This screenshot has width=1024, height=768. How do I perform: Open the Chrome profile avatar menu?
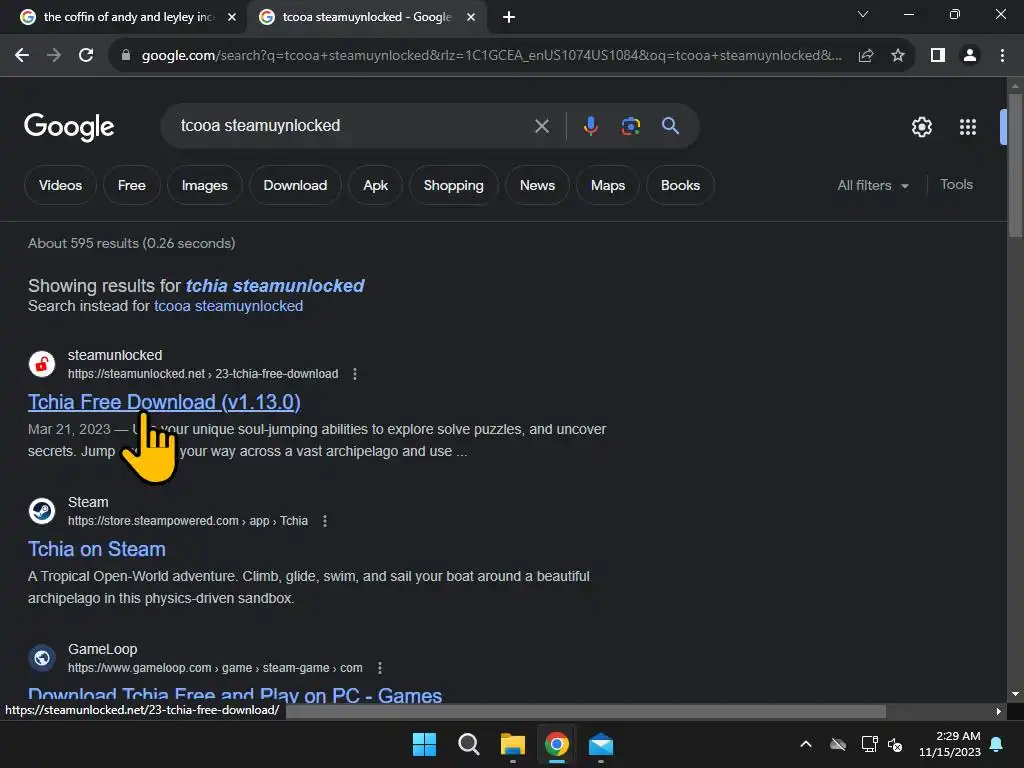click(970, 56)
